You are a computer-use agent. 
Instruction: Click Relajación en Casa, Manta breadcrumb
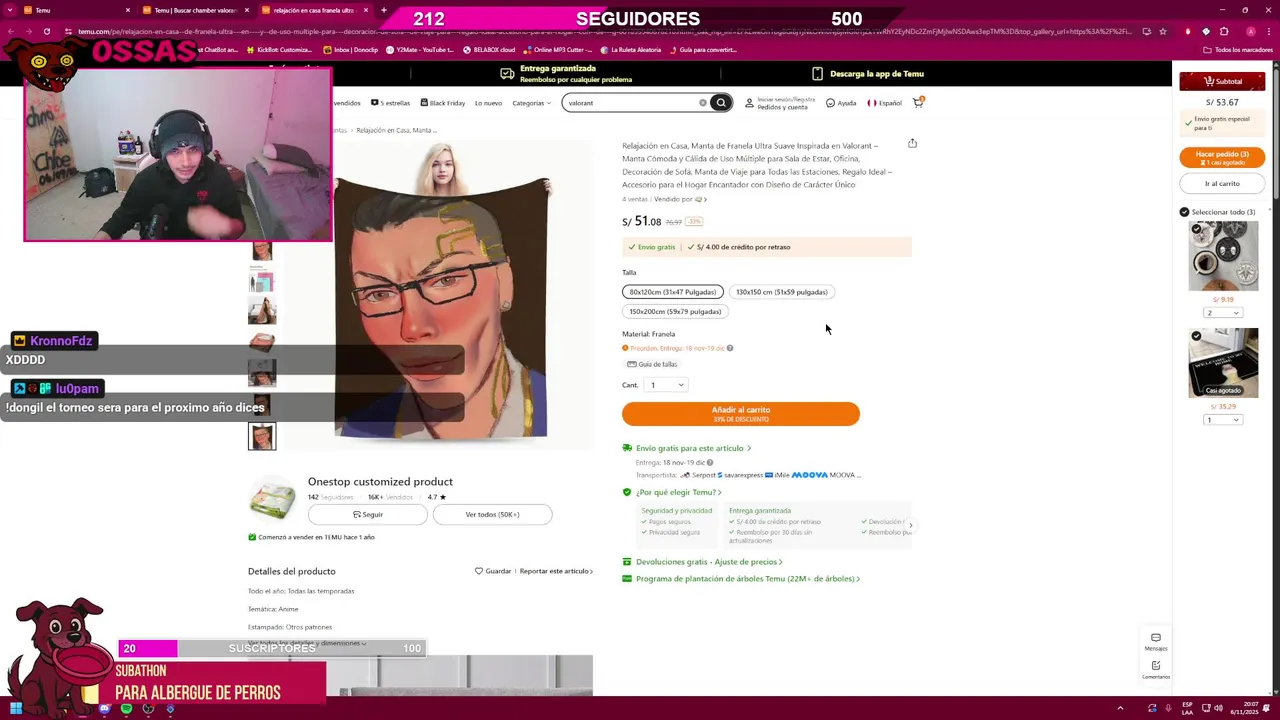pos(396,130)
